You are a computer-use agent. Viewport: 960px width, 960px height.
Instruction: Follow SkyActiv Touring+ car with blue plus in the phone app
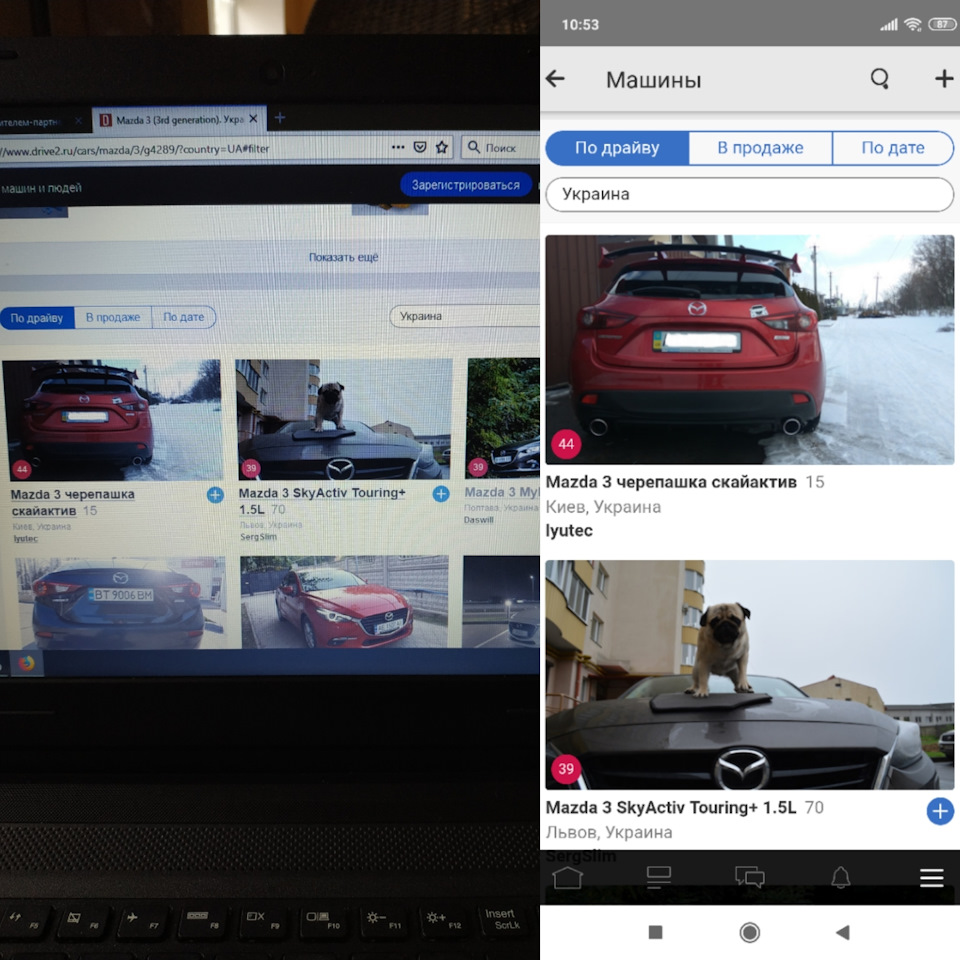(x=940, y=811)
